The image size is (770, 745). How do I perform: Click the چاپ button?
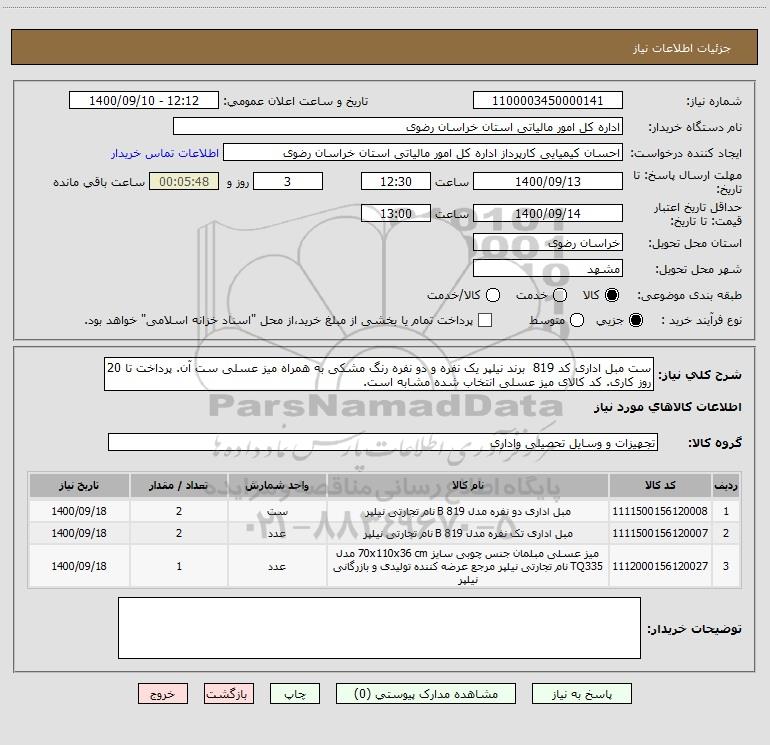295,694
